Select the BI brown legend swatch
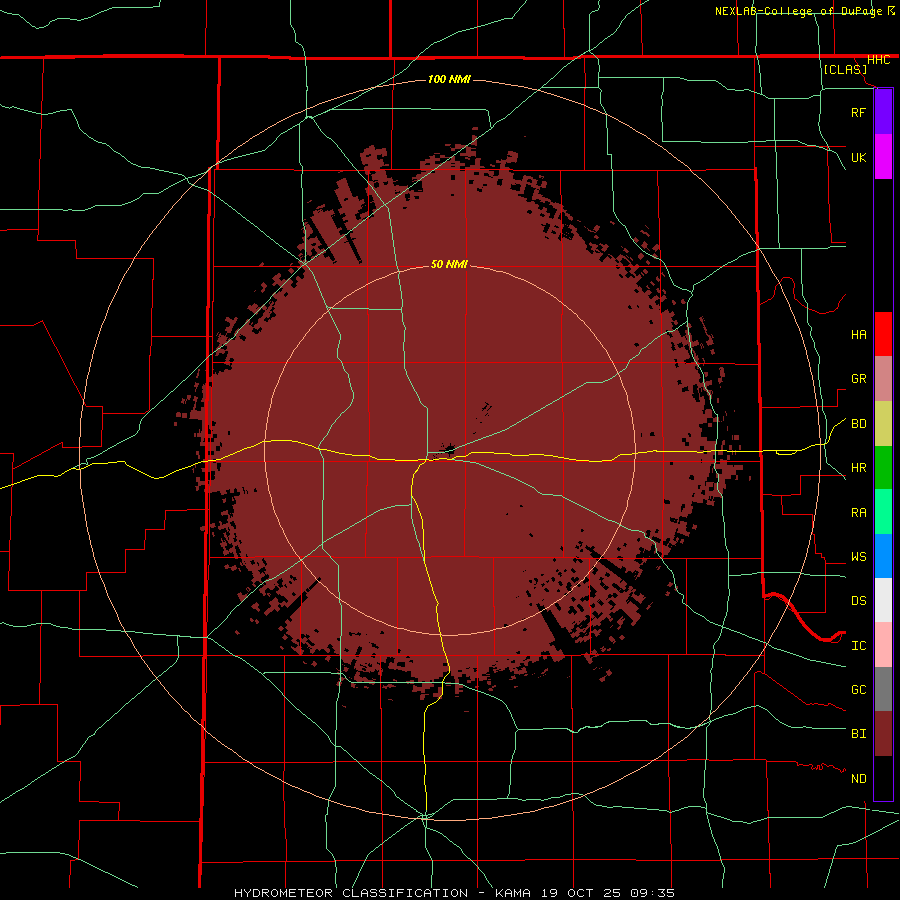The width and height of the screenshot is (900, 900). tap(883, 734)
